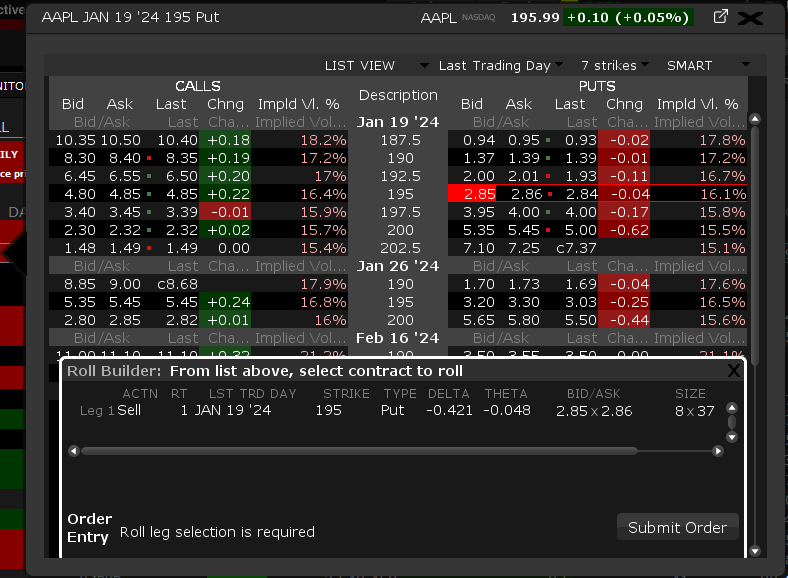Click the PUTS section heading

click(x=597, y=86)
